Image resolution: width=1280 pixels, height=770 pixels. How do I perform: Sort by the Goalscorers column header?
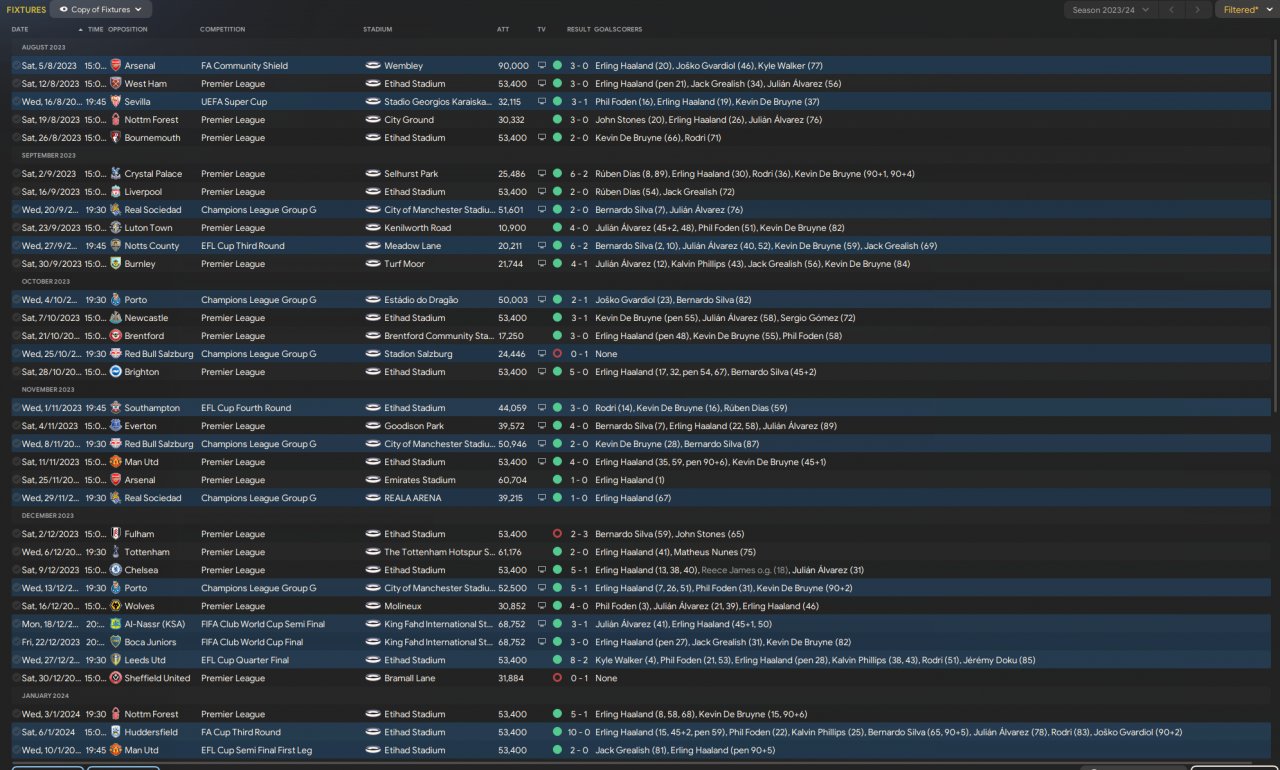[x=618, y=30]
